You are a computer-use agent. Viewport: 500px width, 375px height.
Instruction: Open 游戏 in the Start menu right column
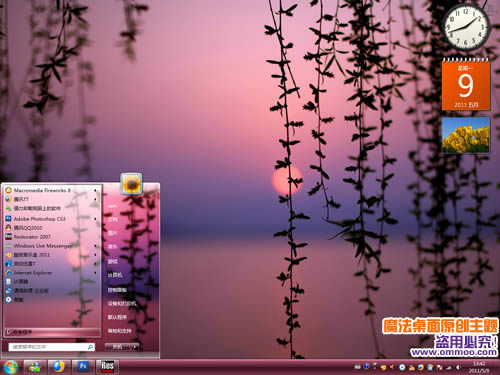click(113, 261)
